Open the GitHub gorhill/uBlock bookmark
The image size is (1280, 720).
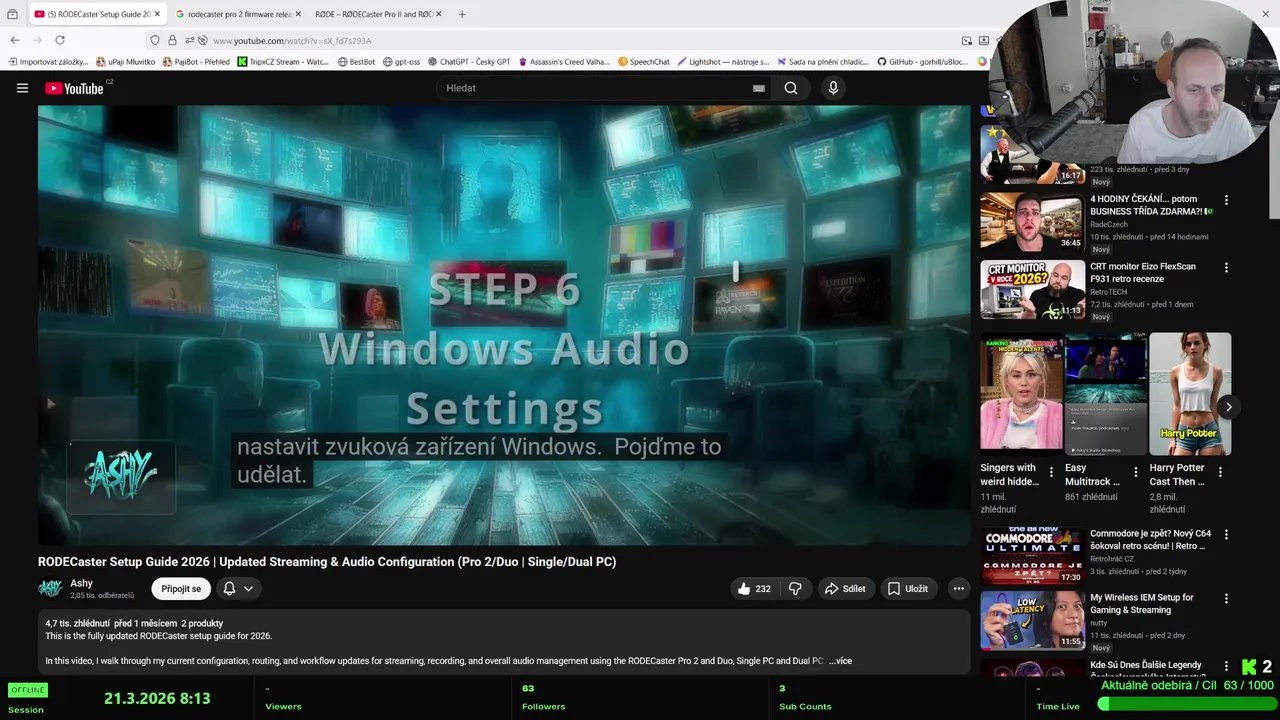[922, 62]
